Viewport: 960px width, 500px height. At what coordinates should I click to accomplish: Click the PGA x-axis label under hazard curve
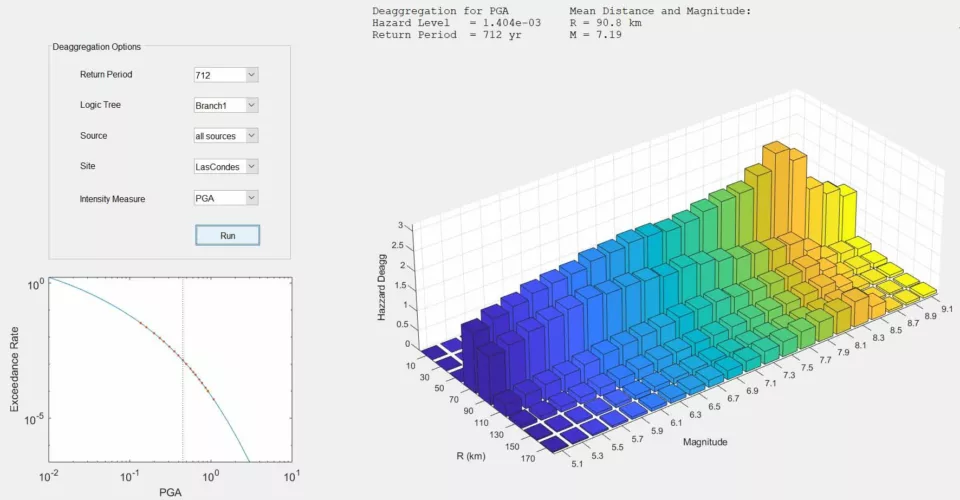pos(170,492)
